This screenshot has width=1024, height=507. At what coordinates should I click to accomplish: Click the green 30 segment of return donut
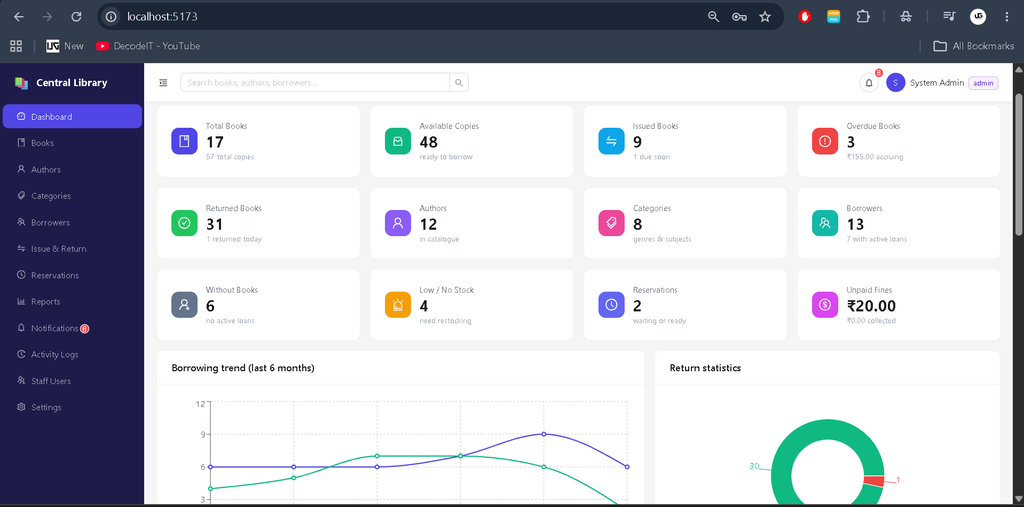[x=780, y=474]
